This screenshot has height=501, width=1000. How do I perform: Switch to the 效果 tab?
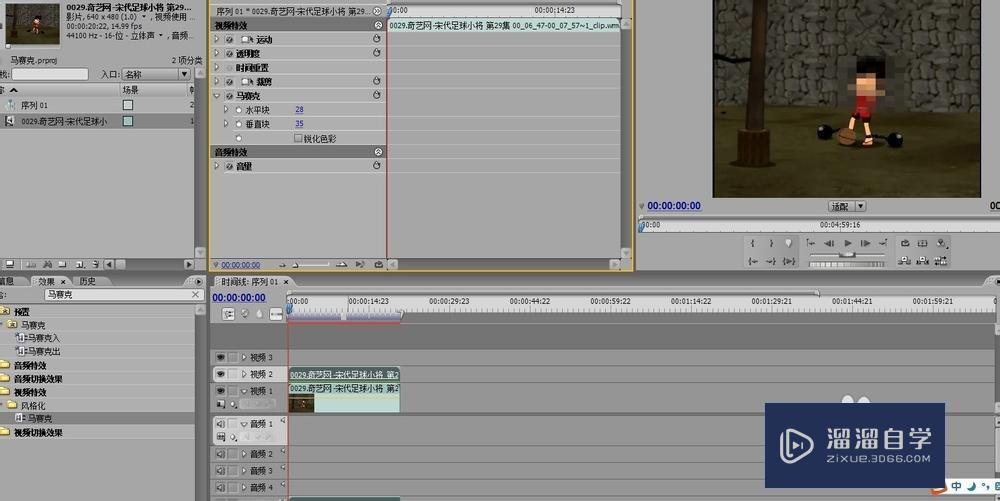(x=47, y=281)
